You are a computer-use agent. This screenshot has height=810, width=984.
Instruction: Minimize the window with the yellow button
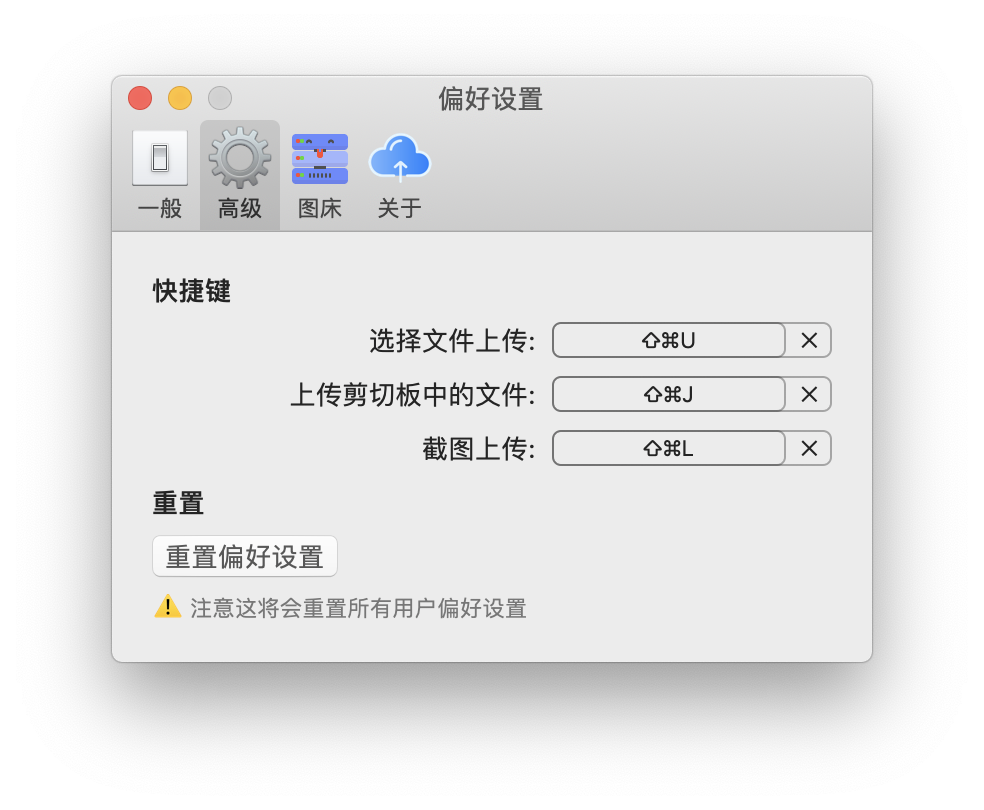tap(180, 98)
